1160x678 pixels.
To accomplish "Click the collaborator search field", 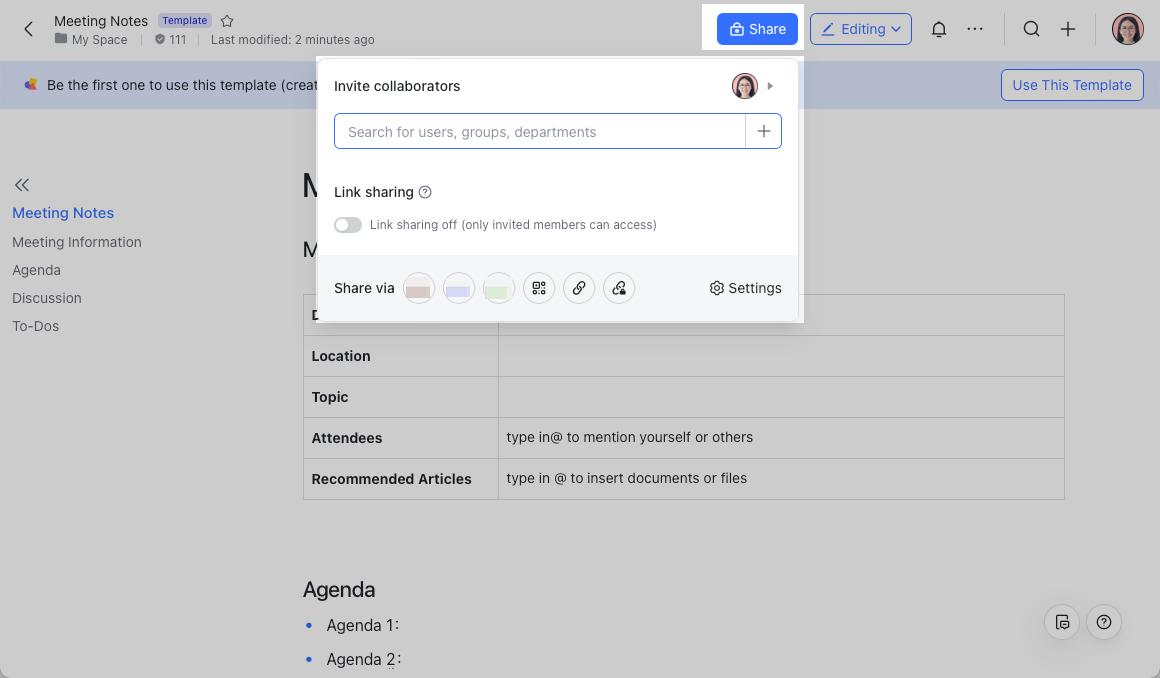I will tap(540, 132).
